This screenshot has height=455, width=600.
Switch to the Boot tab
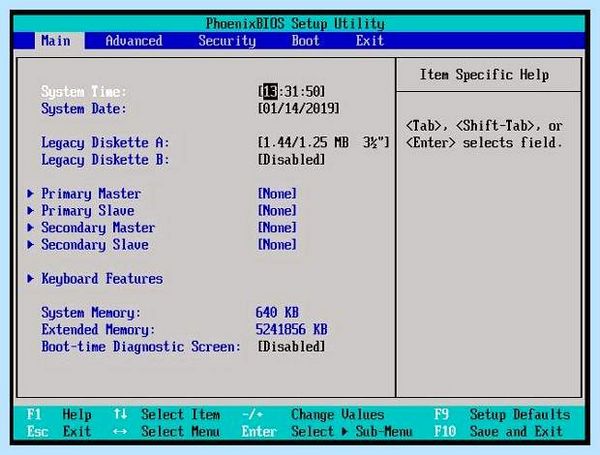[x=305, y=41]
